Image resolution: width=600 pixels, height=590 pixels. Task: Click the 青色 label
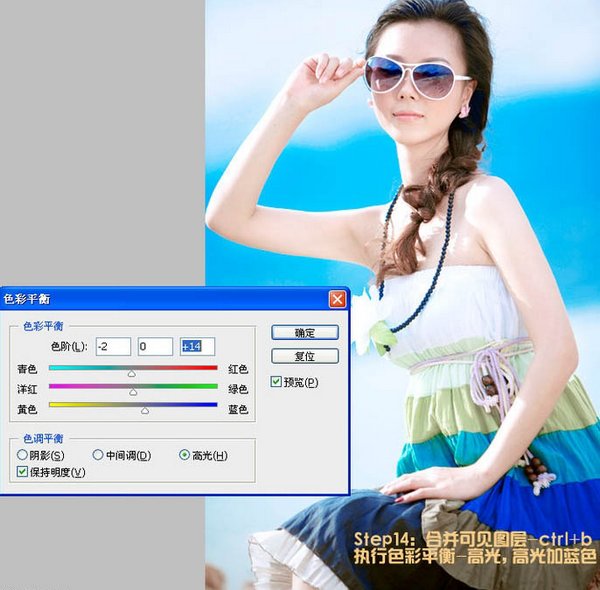[27, 369]
